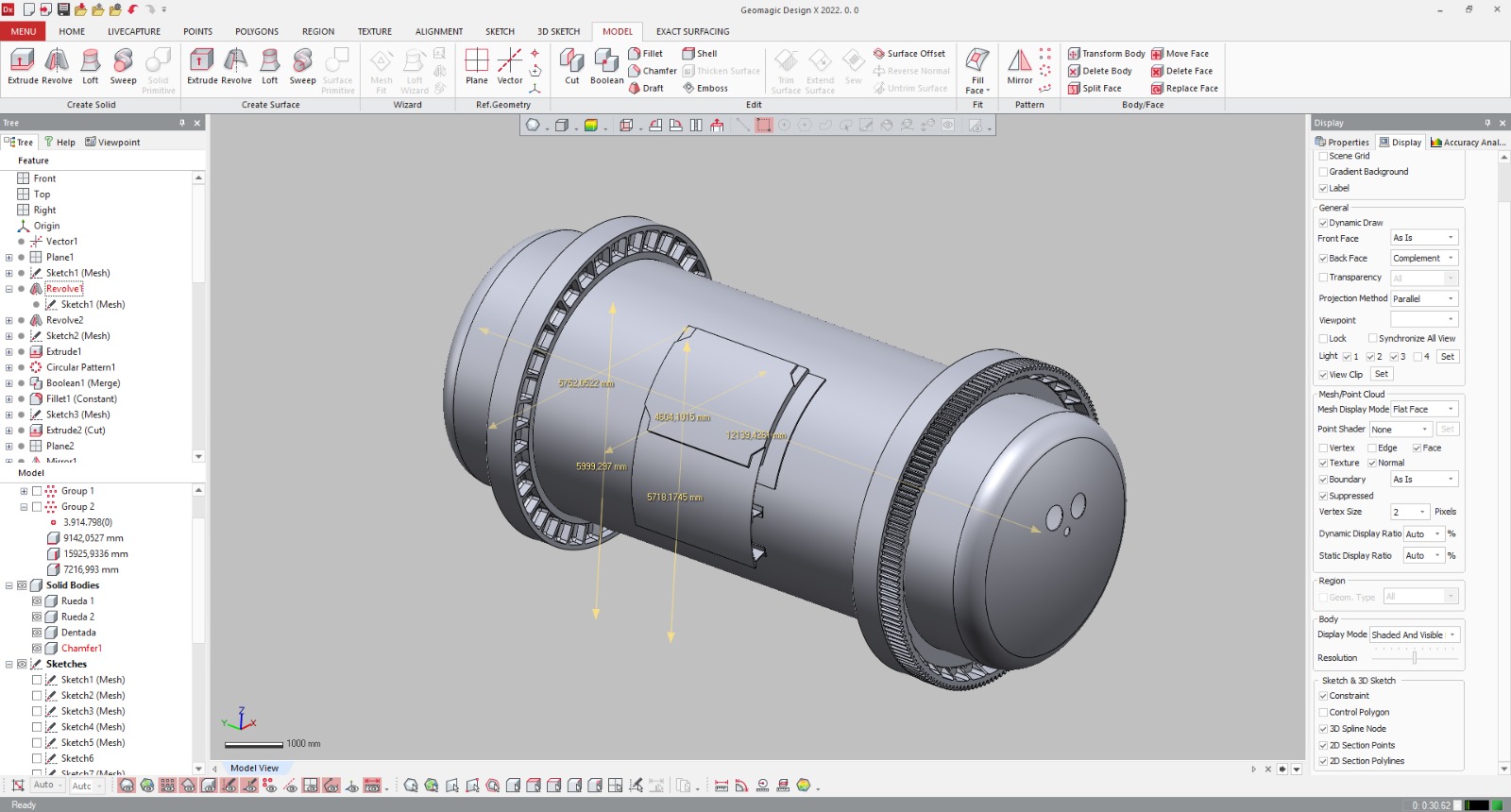Collapse the Solid Bodies tree node
Viewport: 1511px width, 812px height.
click(9, 585)
